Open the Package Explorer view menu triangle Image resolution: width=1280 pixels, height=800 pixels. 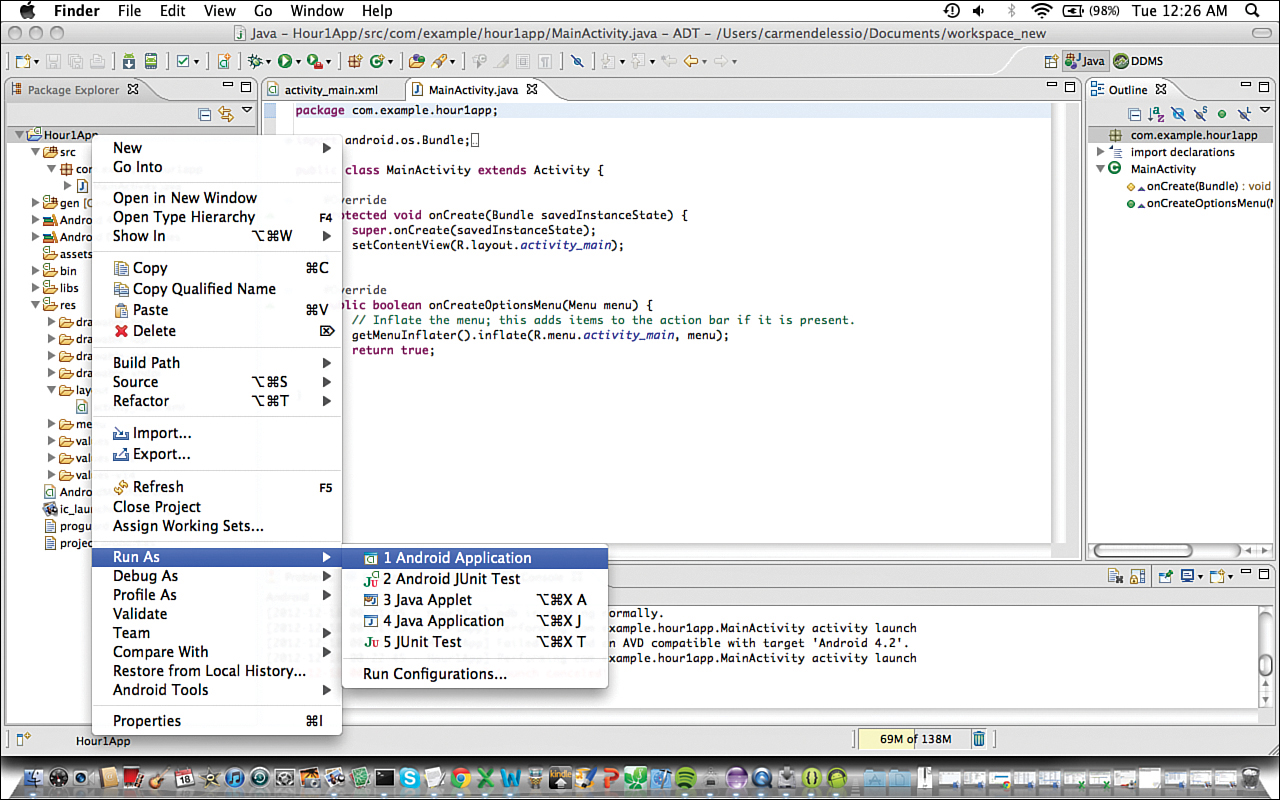click(247, 112)
